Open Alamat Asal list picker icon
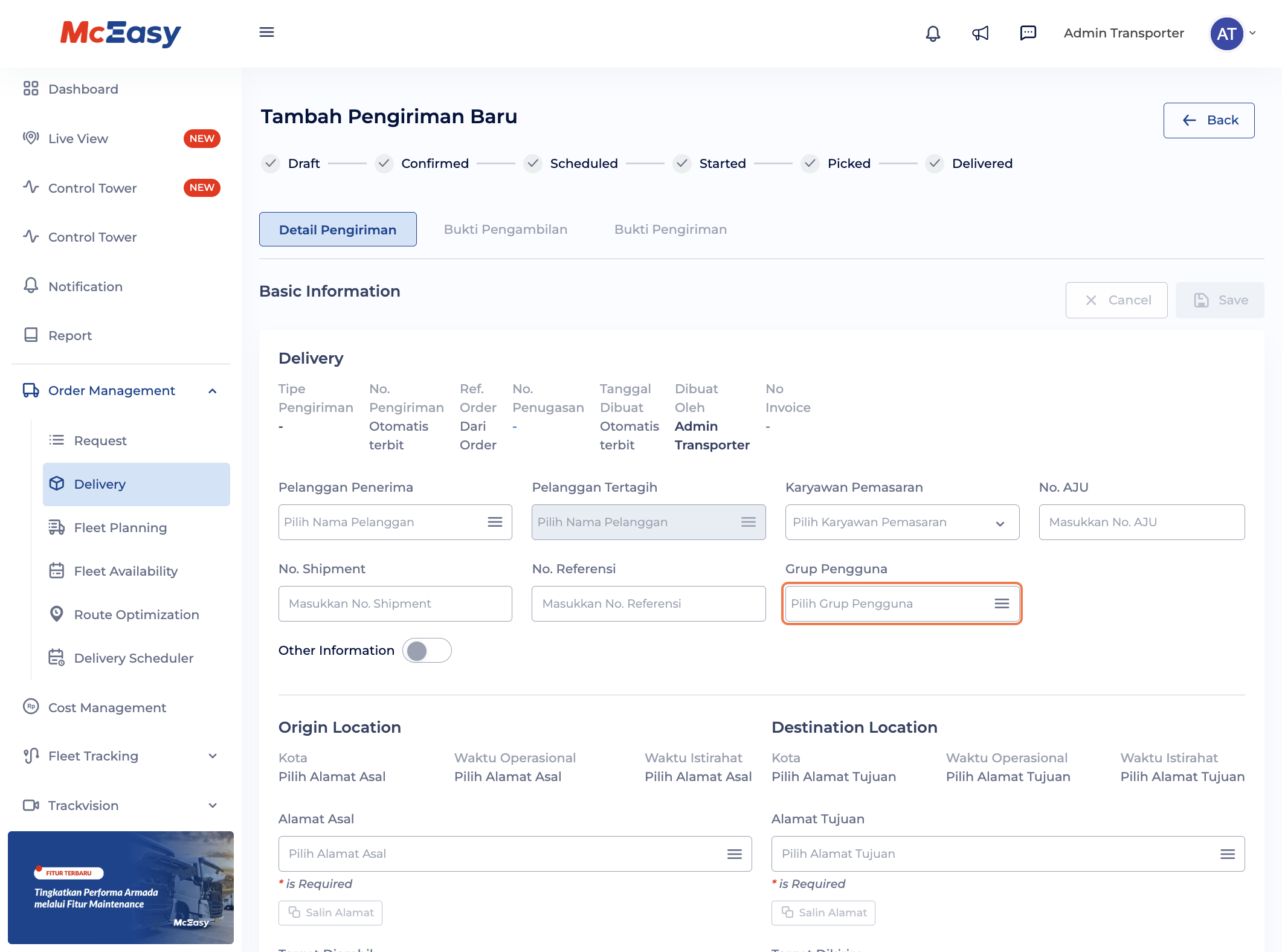The height and width of the screenshot is (952, 1282). [x=734, y=854]
